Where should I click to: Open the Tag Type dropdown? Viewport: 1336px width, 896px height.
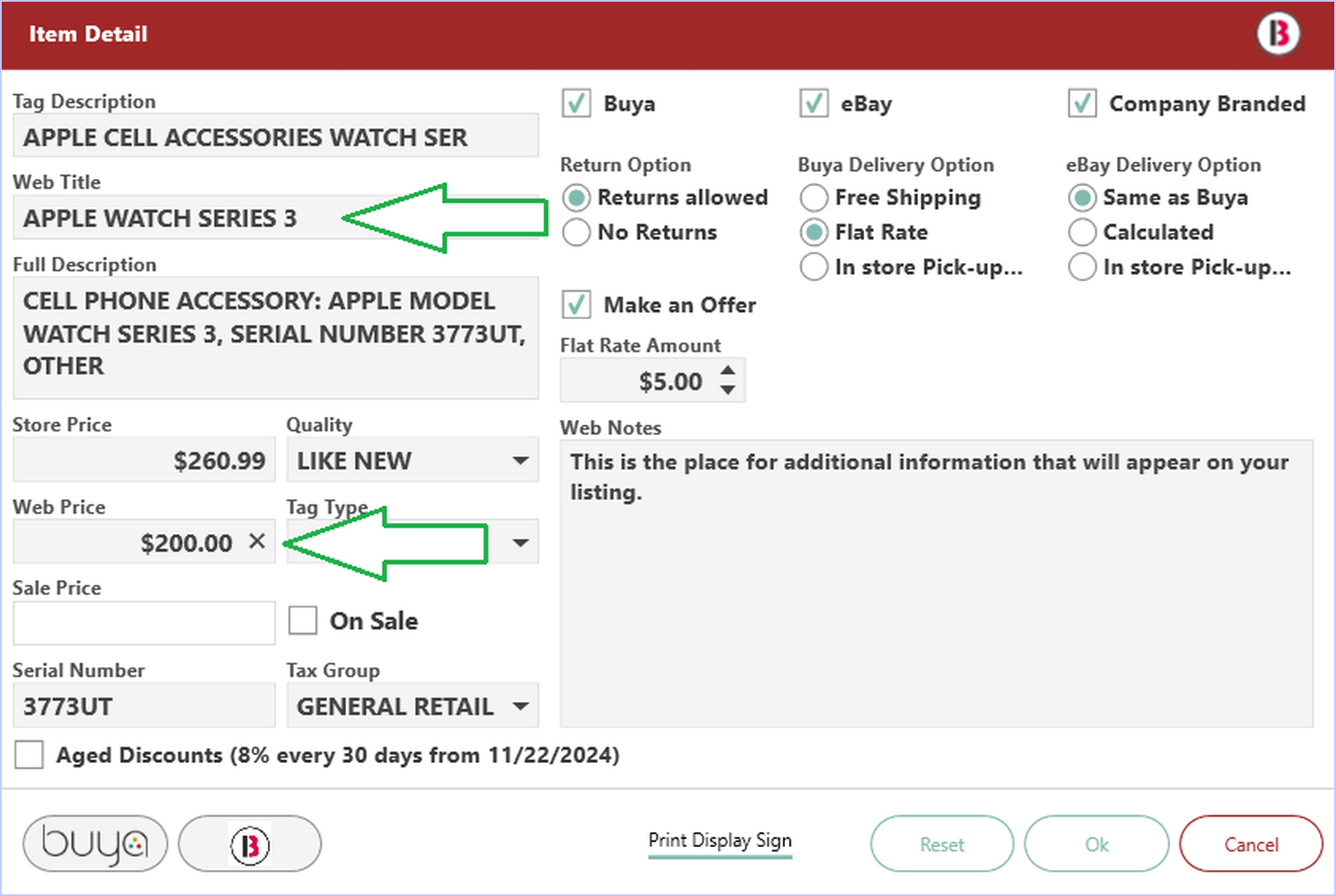(412, 541)
